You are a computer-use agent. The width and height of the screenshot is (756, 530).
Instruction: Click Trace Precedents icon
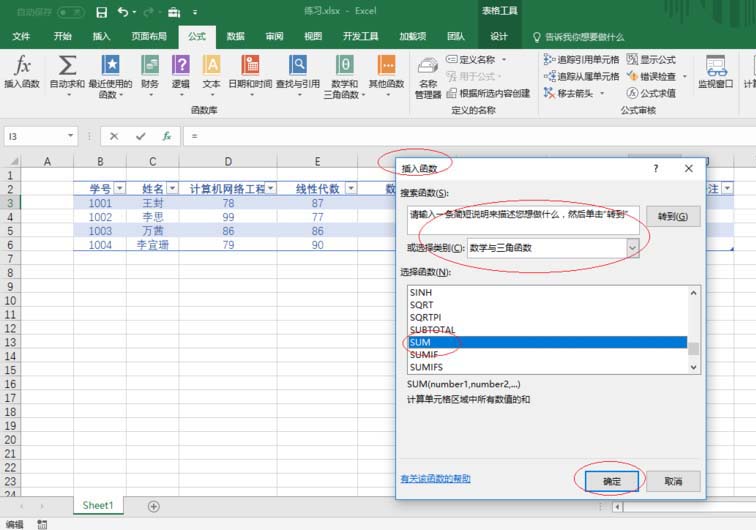point(549,59)
